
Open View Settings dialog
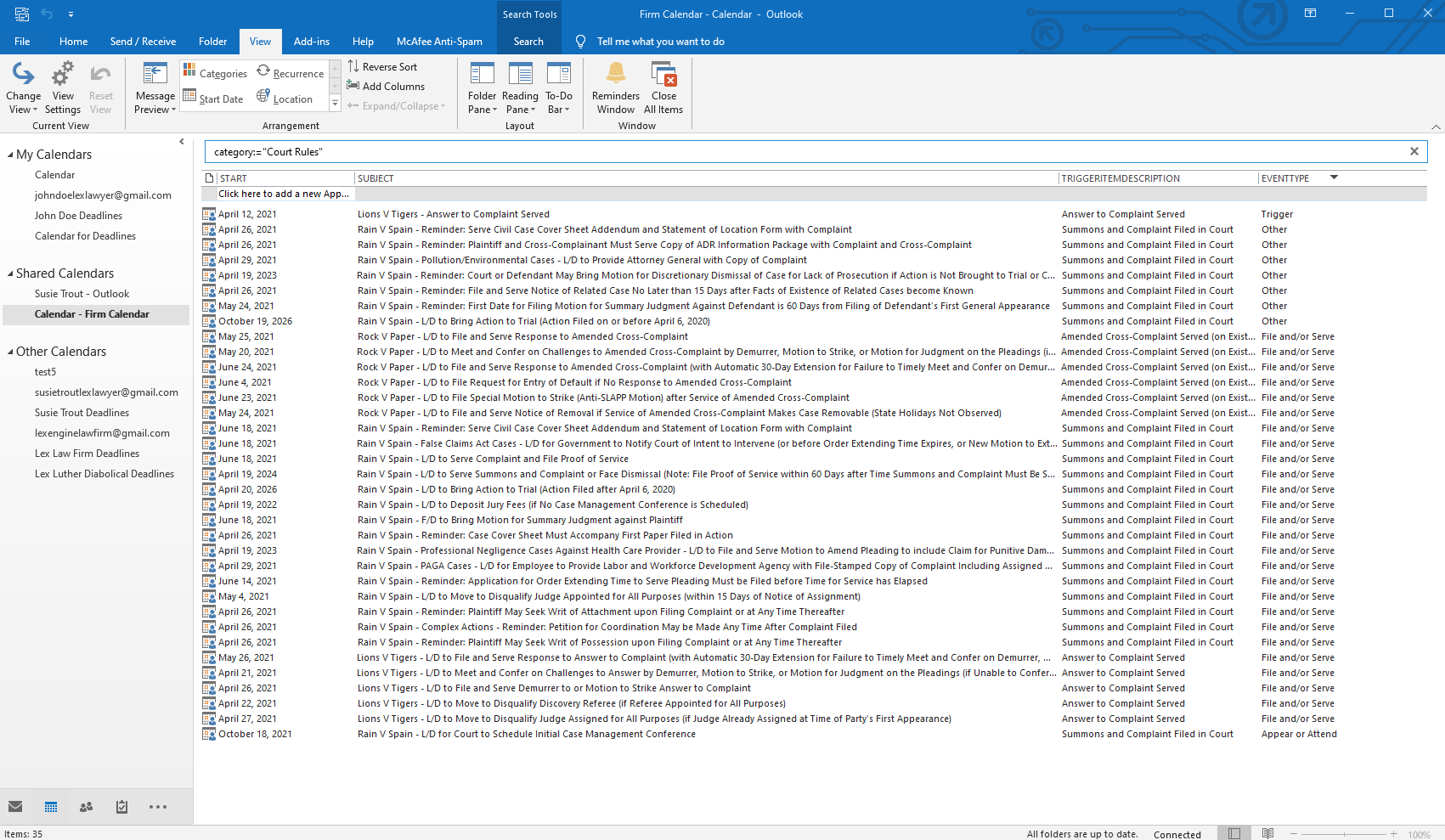63,87
